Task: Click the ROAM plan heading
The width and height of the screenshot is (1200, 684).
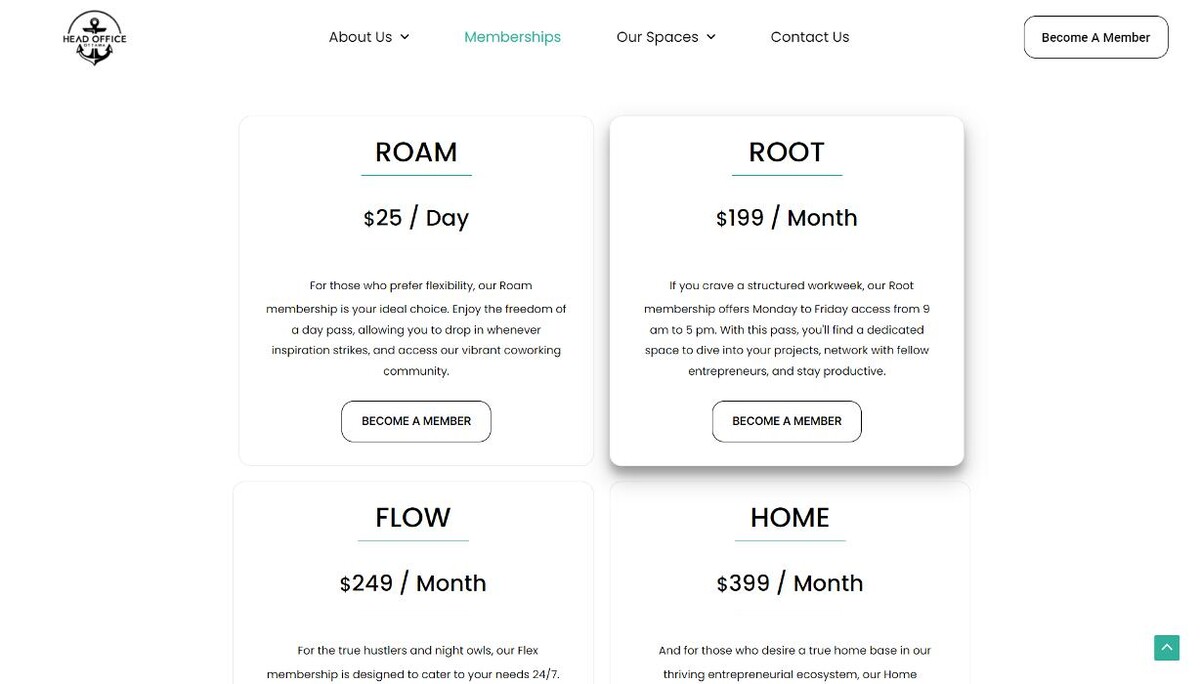Action: (416, 152)
